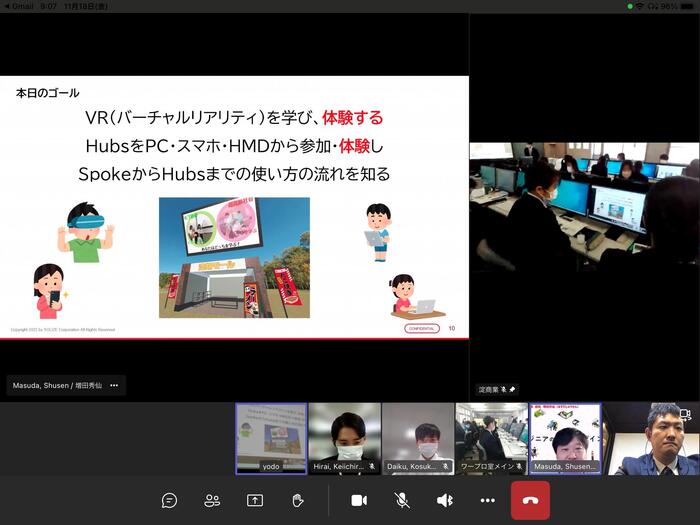This screenshot has width=700, height=525.
Task: Tap the pin icon beside 淀商業 label
Action: coord(512,390)
